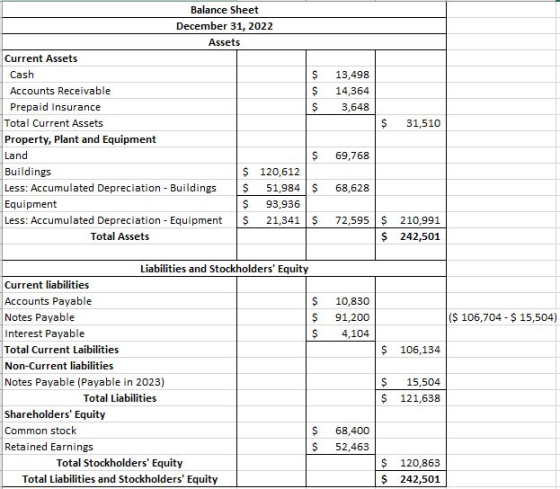Select the 'Total Current Assets' label
Viewport: 560px width, 489px height.
(54, 123)
